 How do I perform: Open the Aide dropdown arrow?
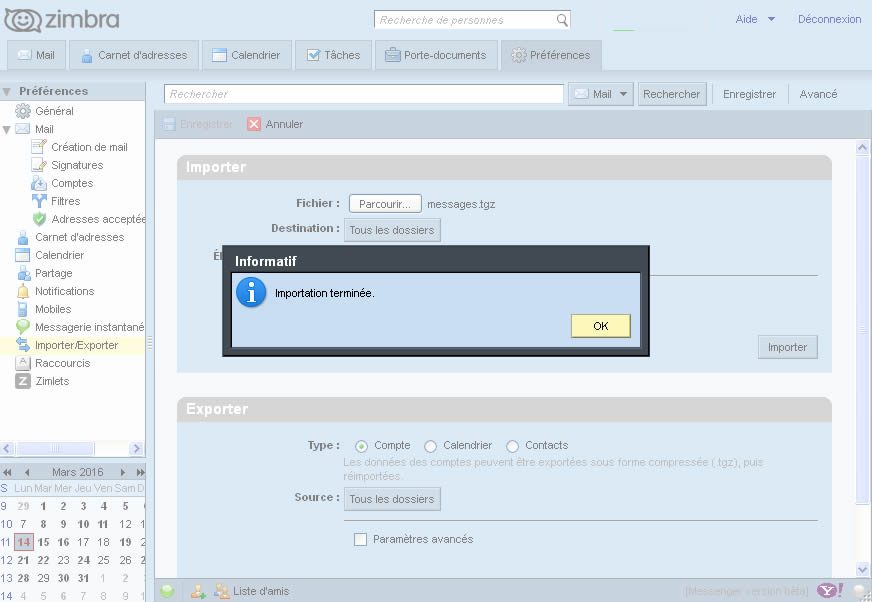771,19
